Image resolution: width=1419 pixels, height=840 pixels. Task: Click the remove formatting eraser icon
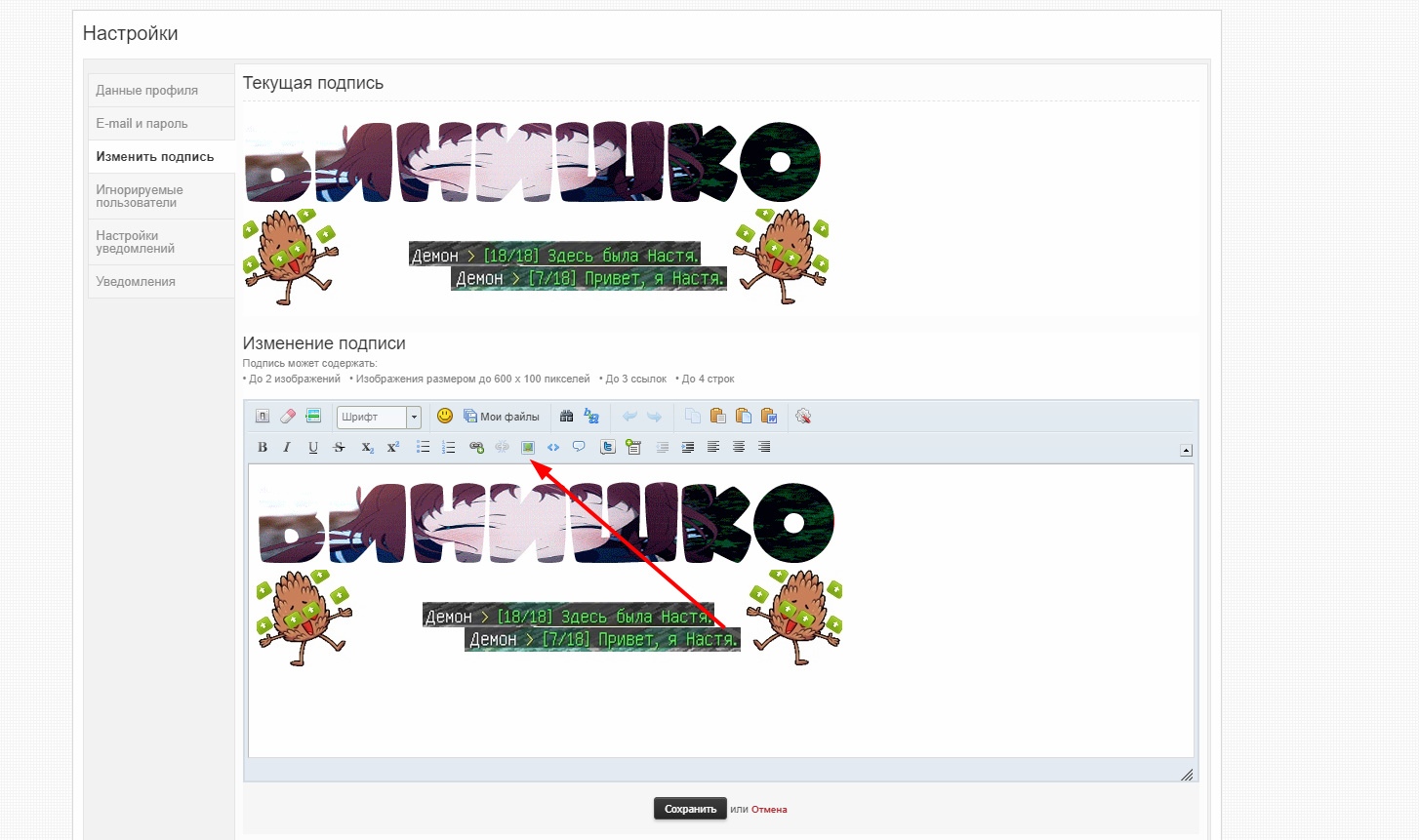point(288,417)
